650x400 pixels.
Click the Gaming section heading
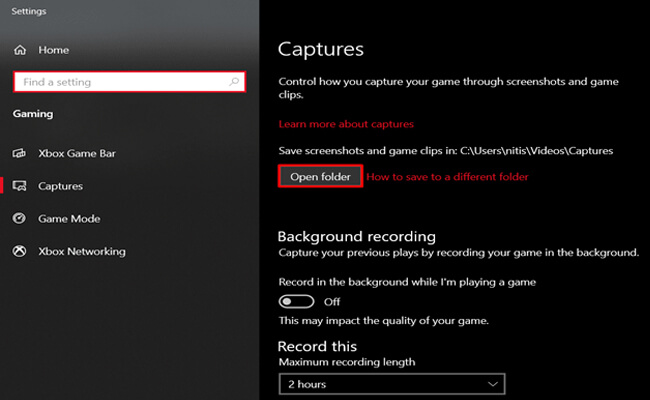[33, 114]
